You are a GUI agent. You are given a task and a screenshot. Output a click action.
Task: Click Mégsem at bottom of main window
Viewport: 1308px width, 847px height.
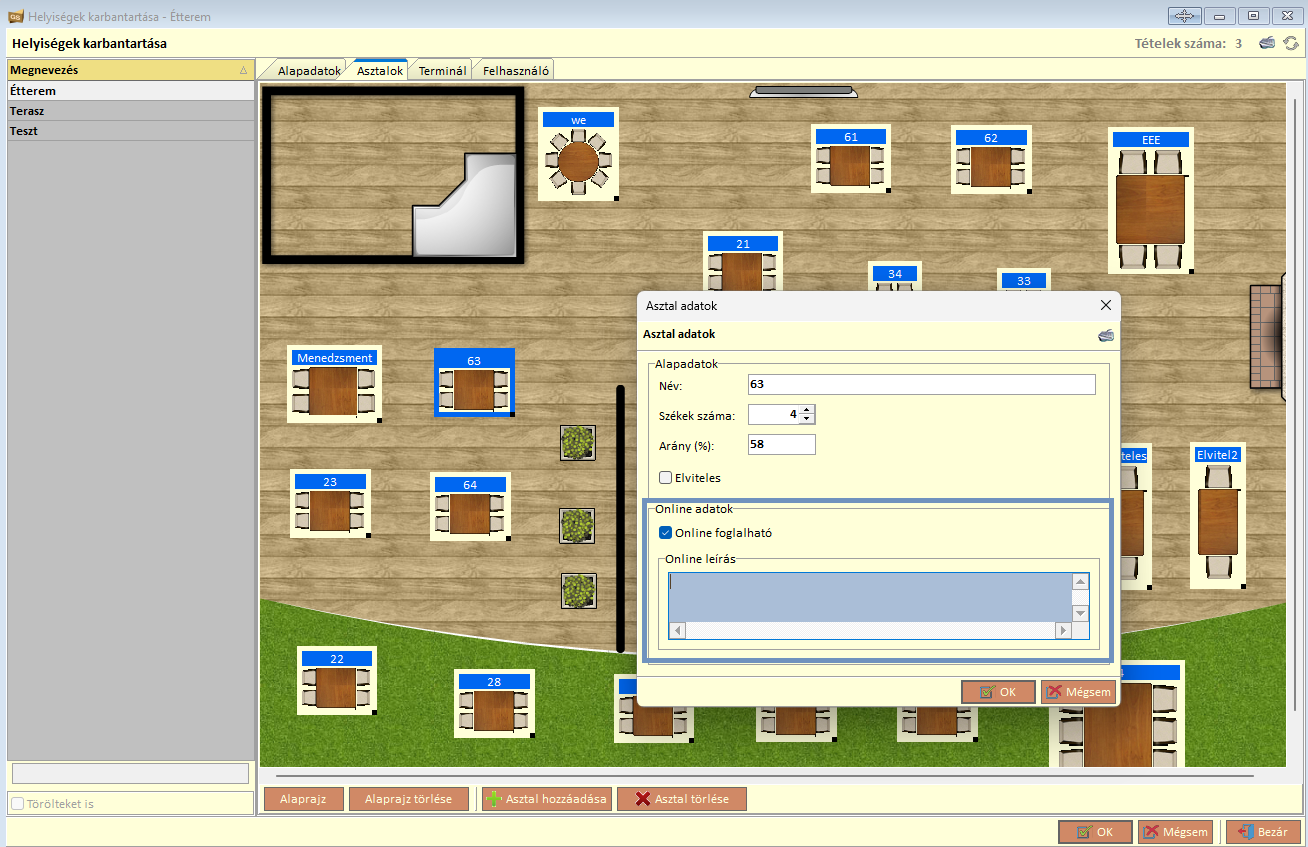coord(1175,832)
